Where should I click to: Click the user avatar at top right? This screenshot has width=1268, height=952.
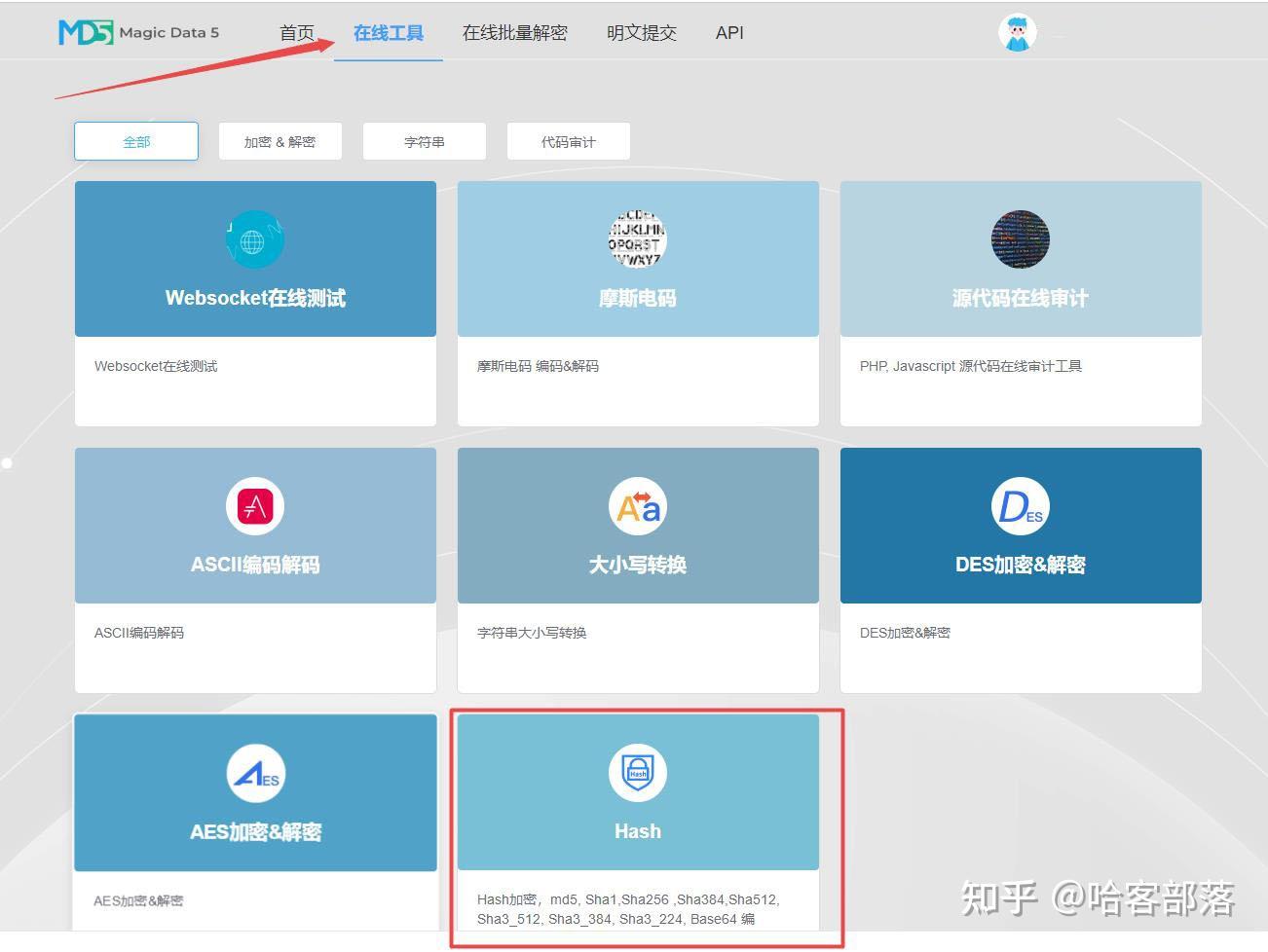click(1017, 31)
